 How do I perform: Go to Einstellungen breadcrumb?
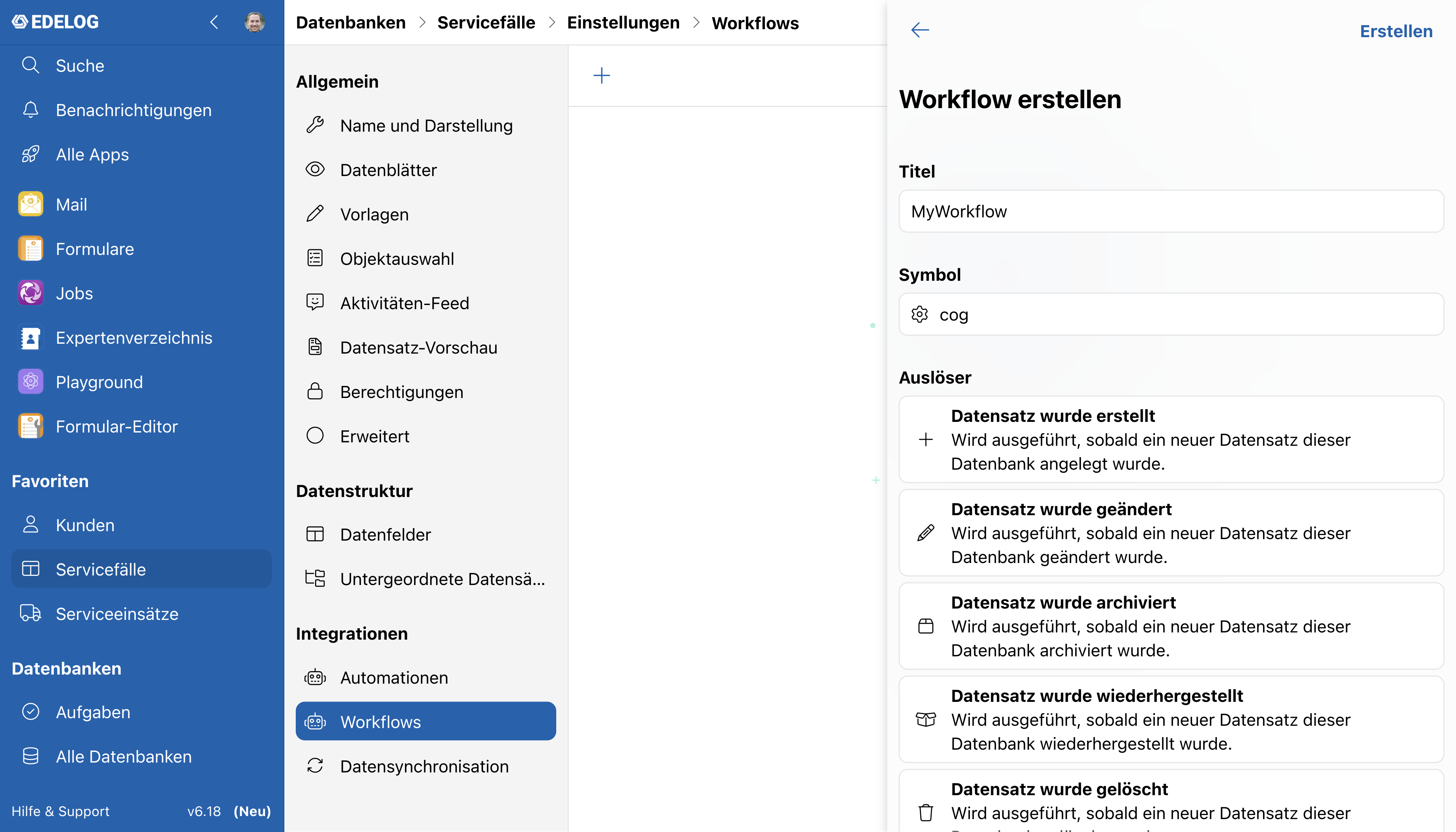click(x=623, y=22)
